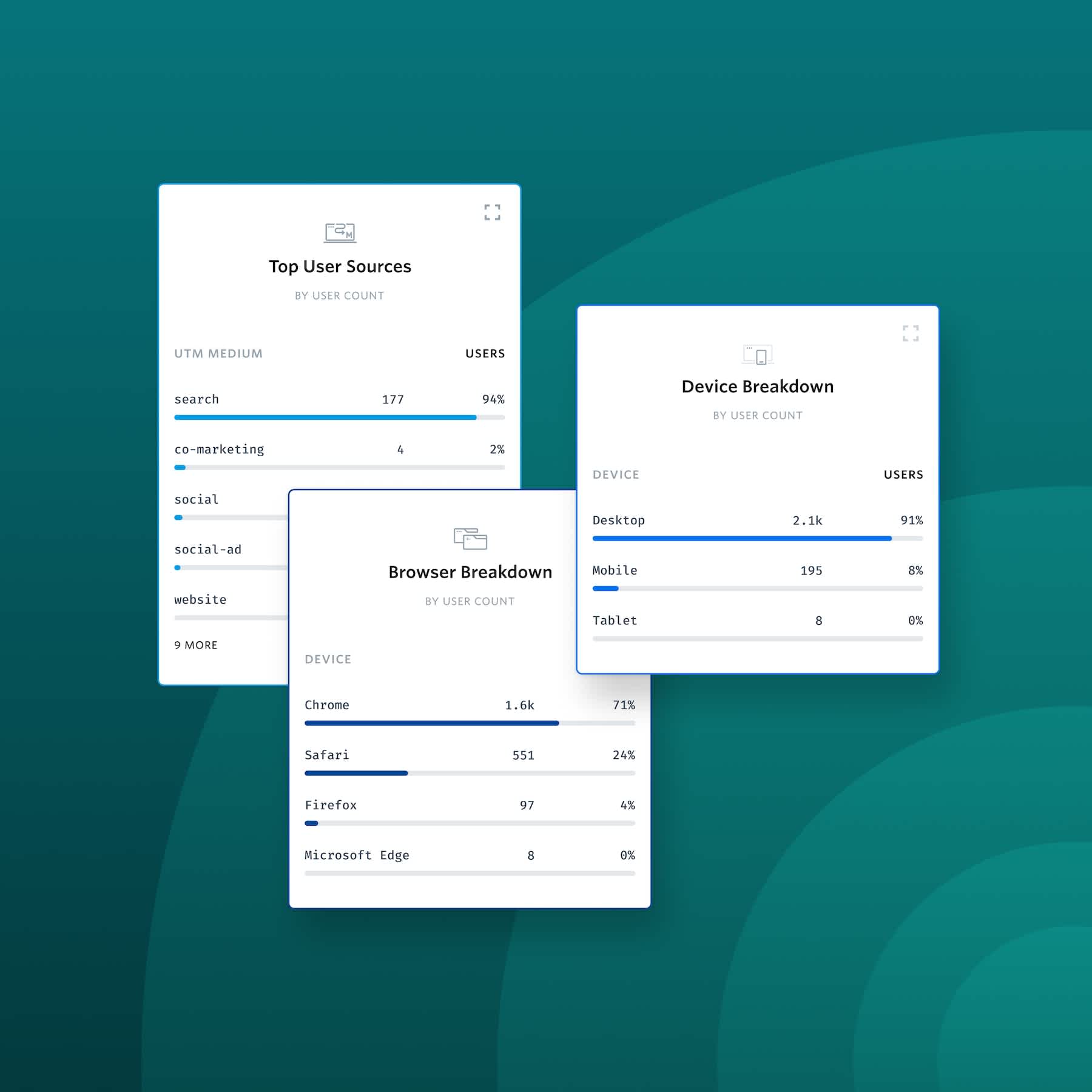Viewport: 1092px width, 1092px height.
Task: Click the 'Browser Breakdown' title
Action: pos(470,572)
